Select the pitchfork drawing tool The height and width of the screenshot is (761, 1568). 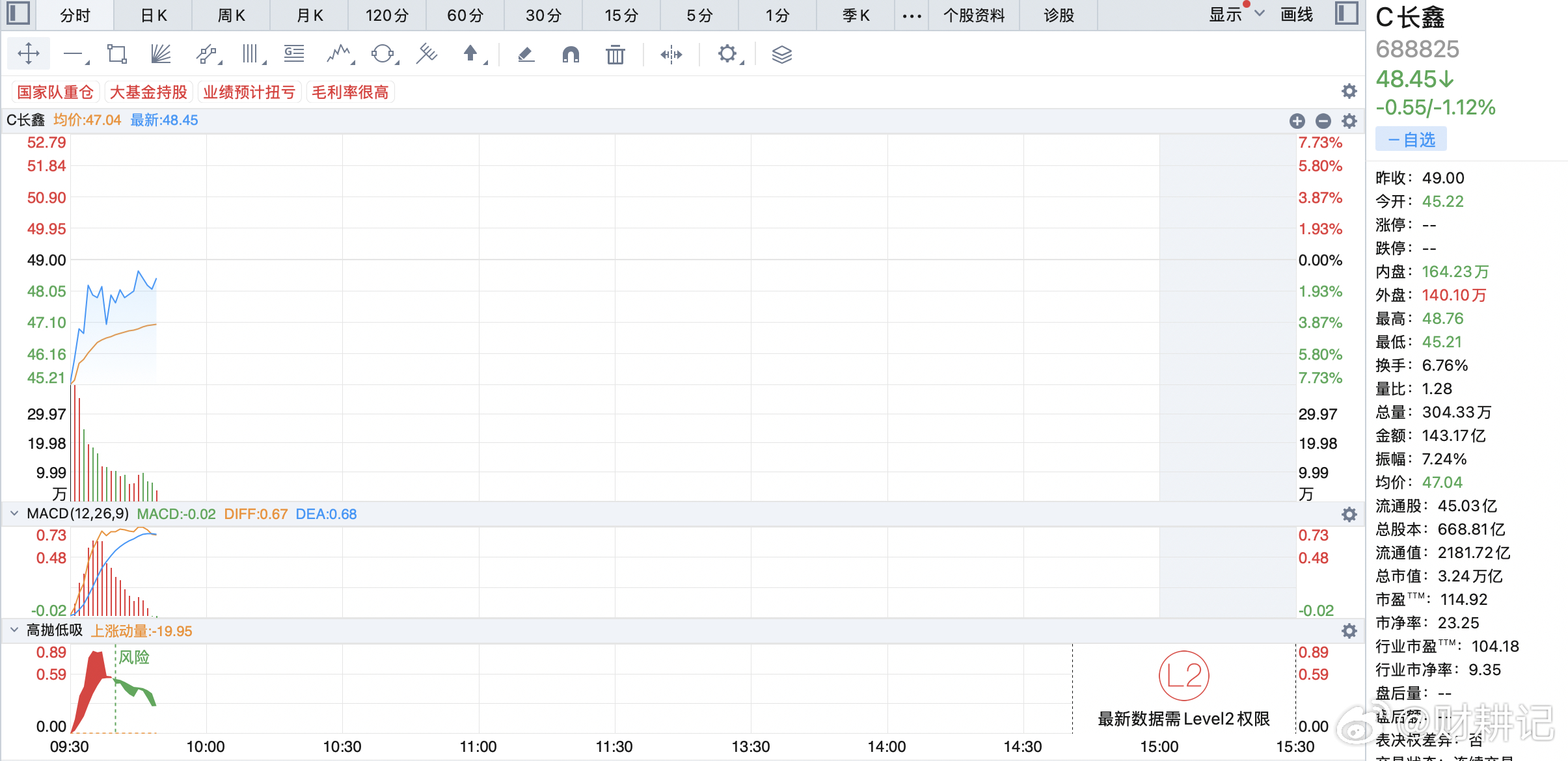tap(427, 54)
